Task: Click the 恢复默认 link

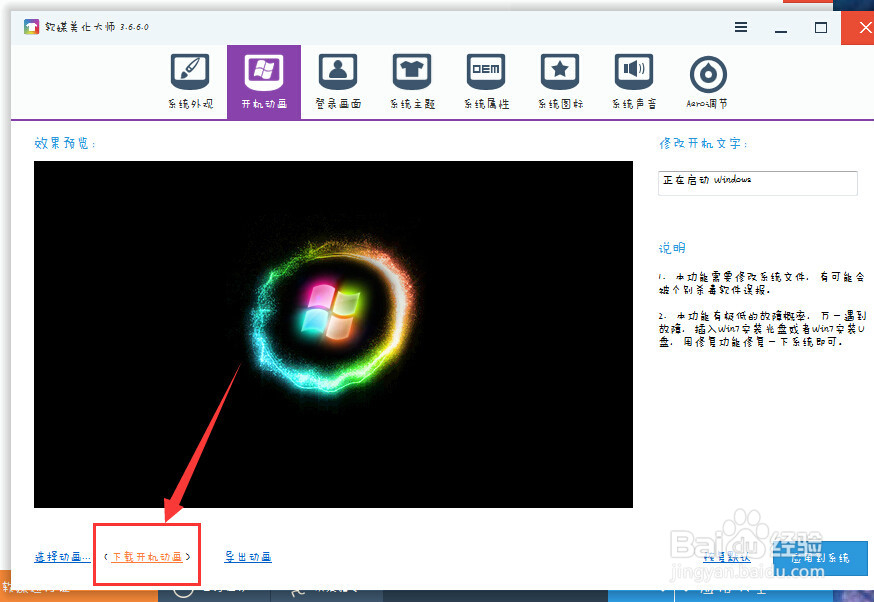Action: [726, 557]
